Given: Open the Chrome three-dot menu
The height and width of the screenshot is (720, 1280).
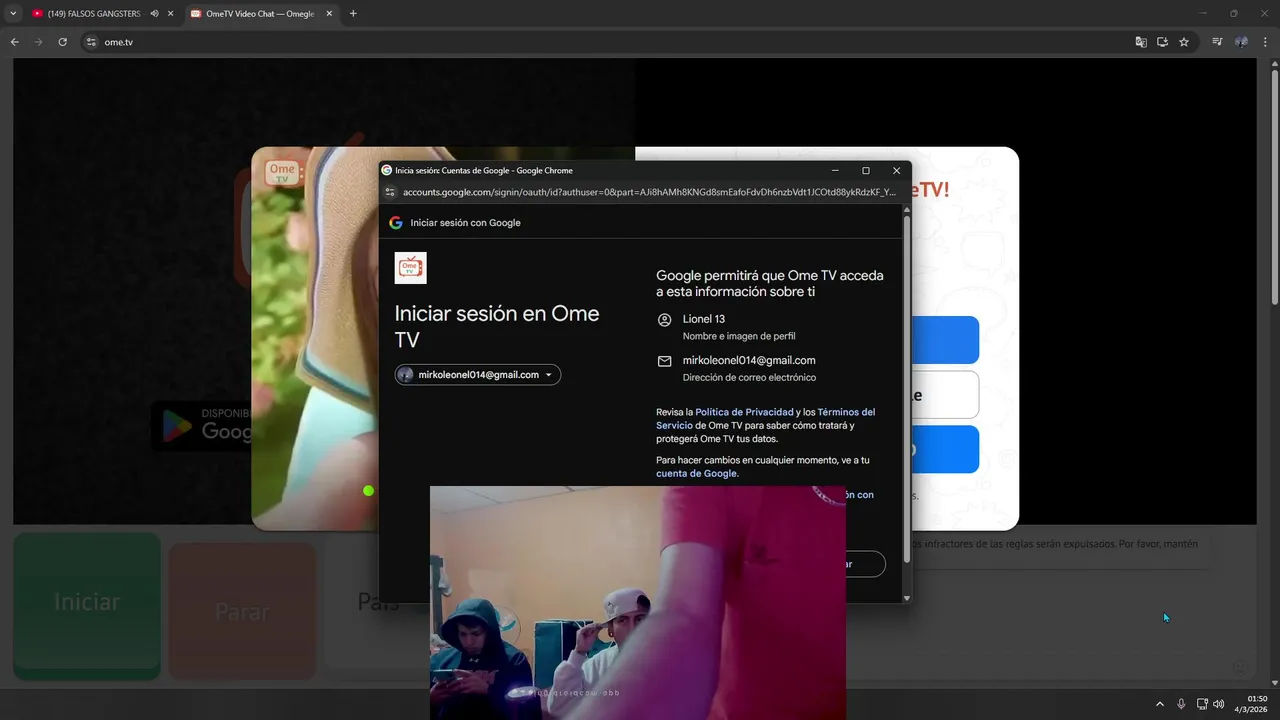Looking at the screenshot, I should 1265,42.
